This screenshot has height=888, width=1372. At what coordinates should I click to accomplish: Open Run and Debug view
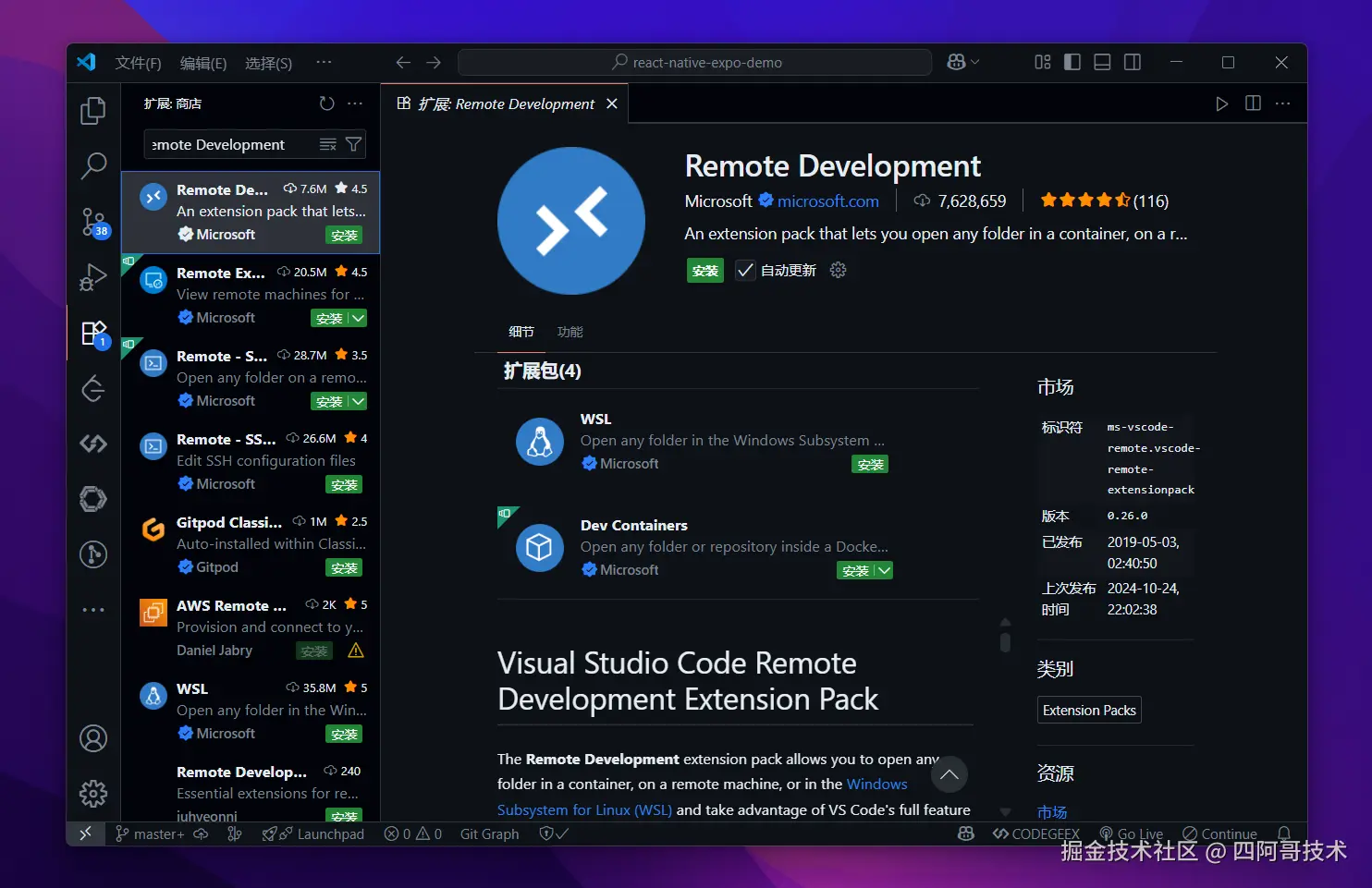(93, 277)
